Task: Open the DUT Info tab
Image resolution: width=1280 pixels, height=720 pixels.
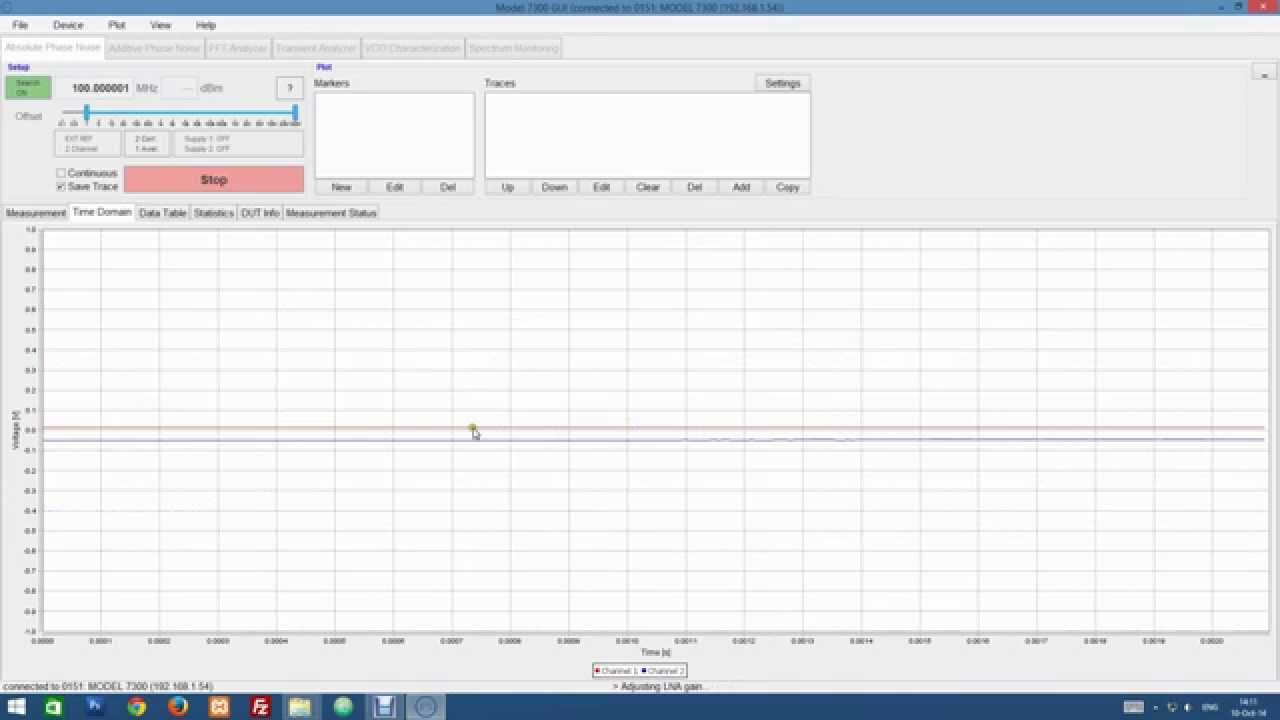Action: [260, 213]
